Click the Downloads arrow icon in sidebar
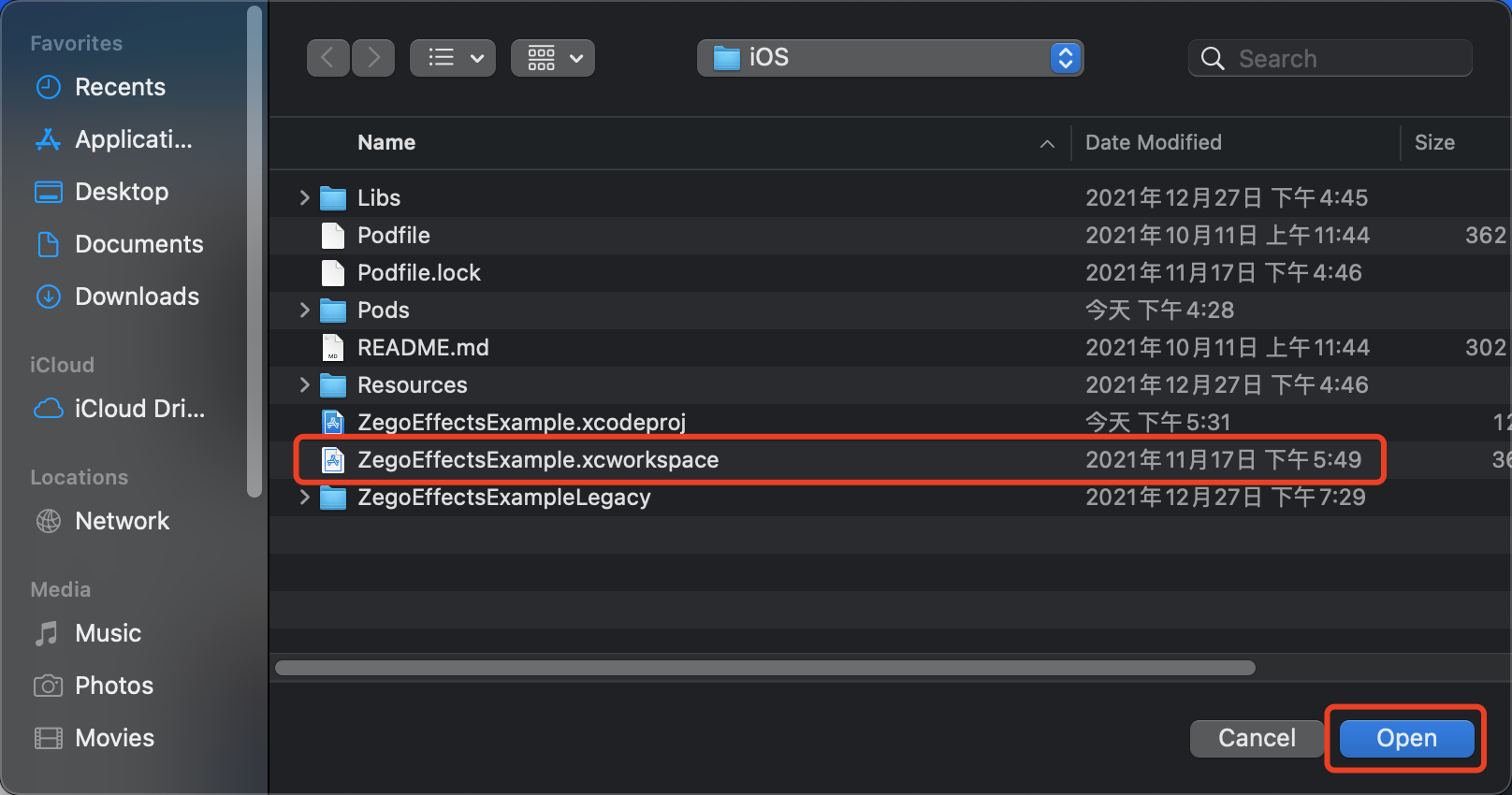Image resolution: width=1512 pixels, height=795 pixels. pos(48,296)
